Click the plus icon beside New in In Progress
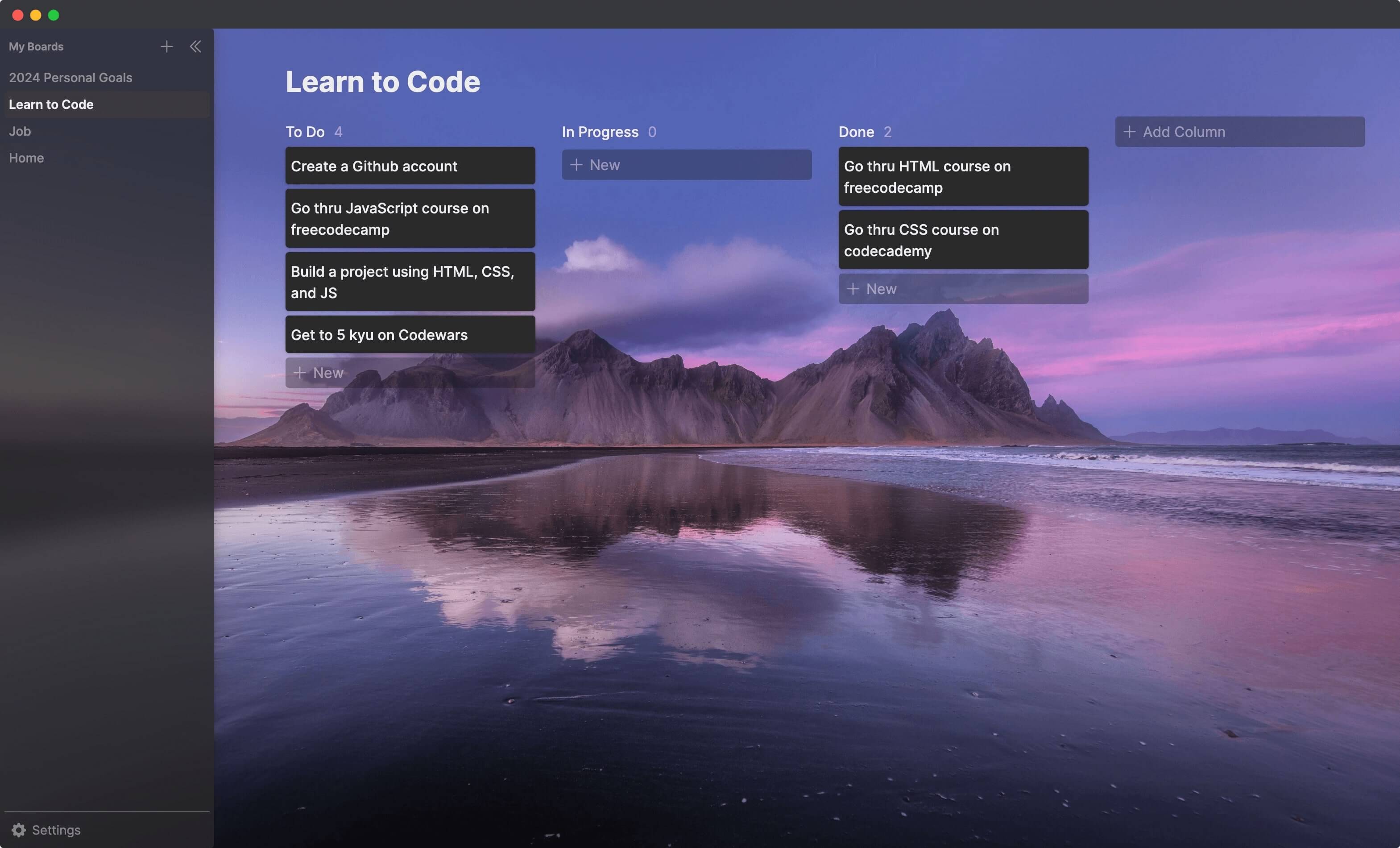This screenshot has width=1400, height=848. (576, 165)
